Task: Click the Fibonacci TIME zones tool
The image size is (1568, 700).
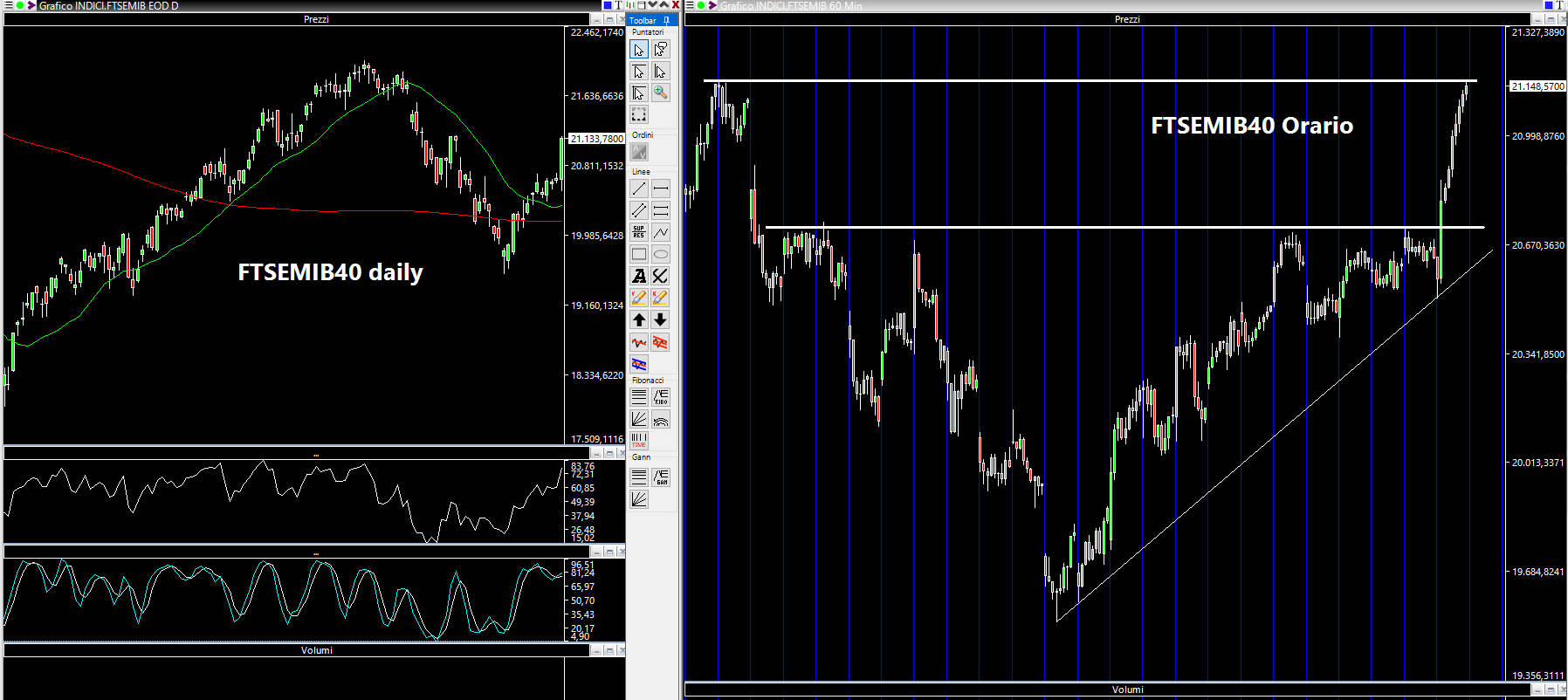Action: [x=639, y=440]
